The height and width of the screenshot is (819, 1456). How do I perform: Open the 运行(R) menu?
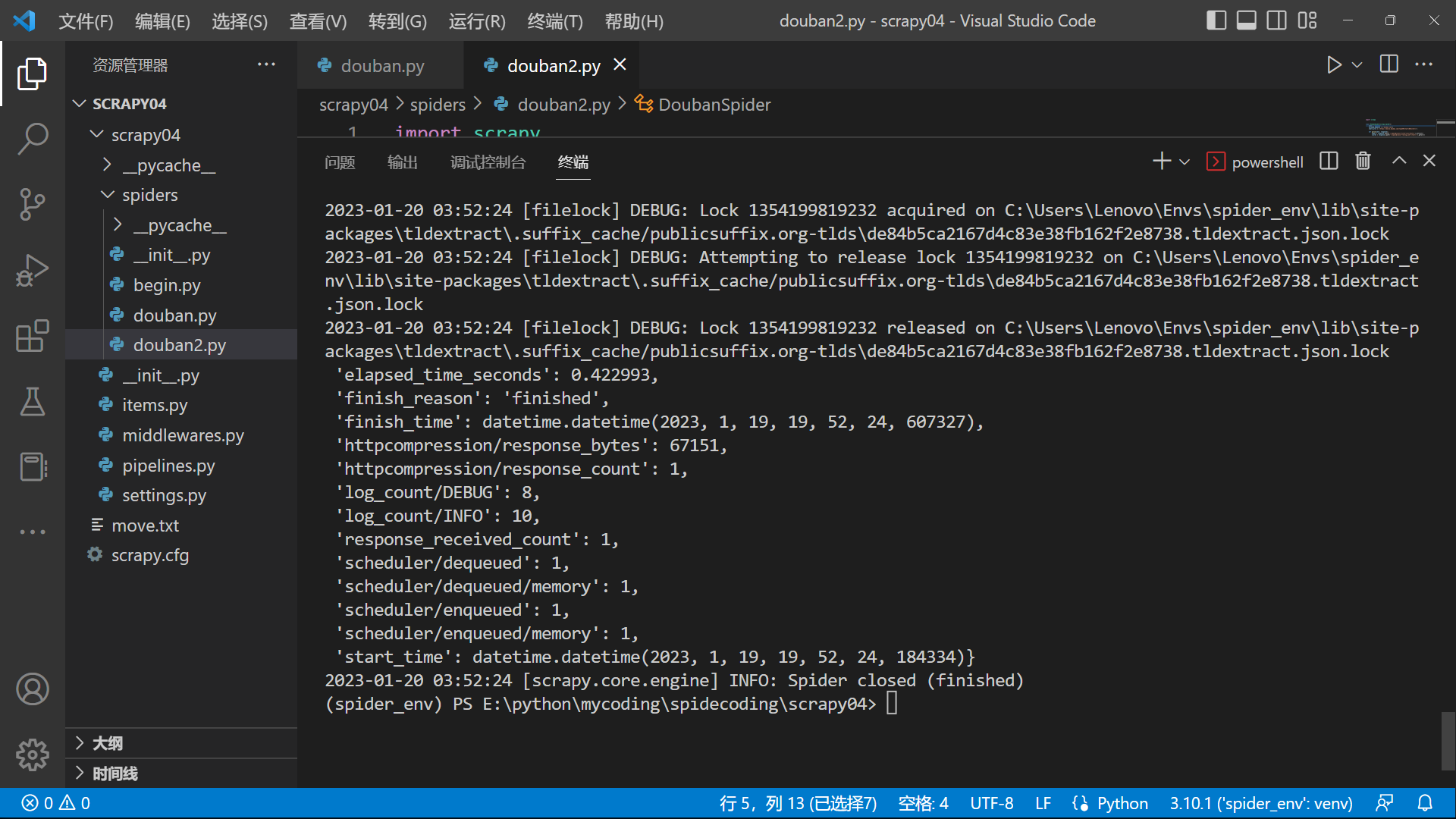pos(477,21)
